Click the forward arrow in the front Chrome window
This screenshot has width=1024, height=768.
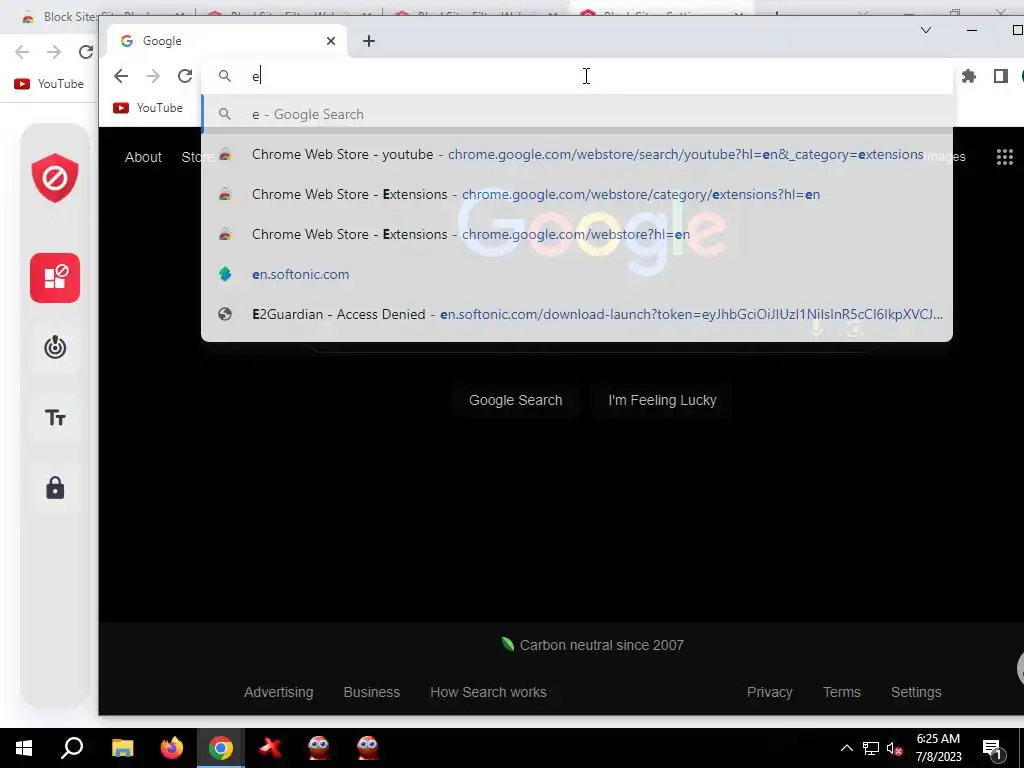[153, 76]
